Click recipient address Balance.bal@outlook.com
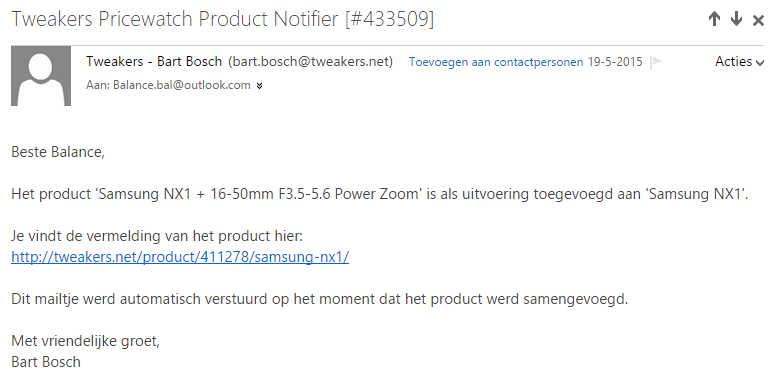 182,85
